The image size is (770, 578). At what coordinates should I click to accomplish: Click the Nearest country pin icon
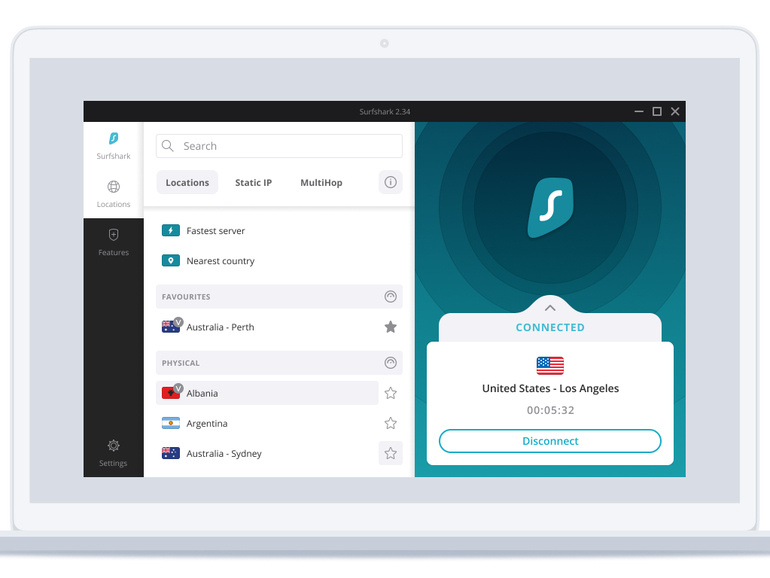tap(171, 260)
